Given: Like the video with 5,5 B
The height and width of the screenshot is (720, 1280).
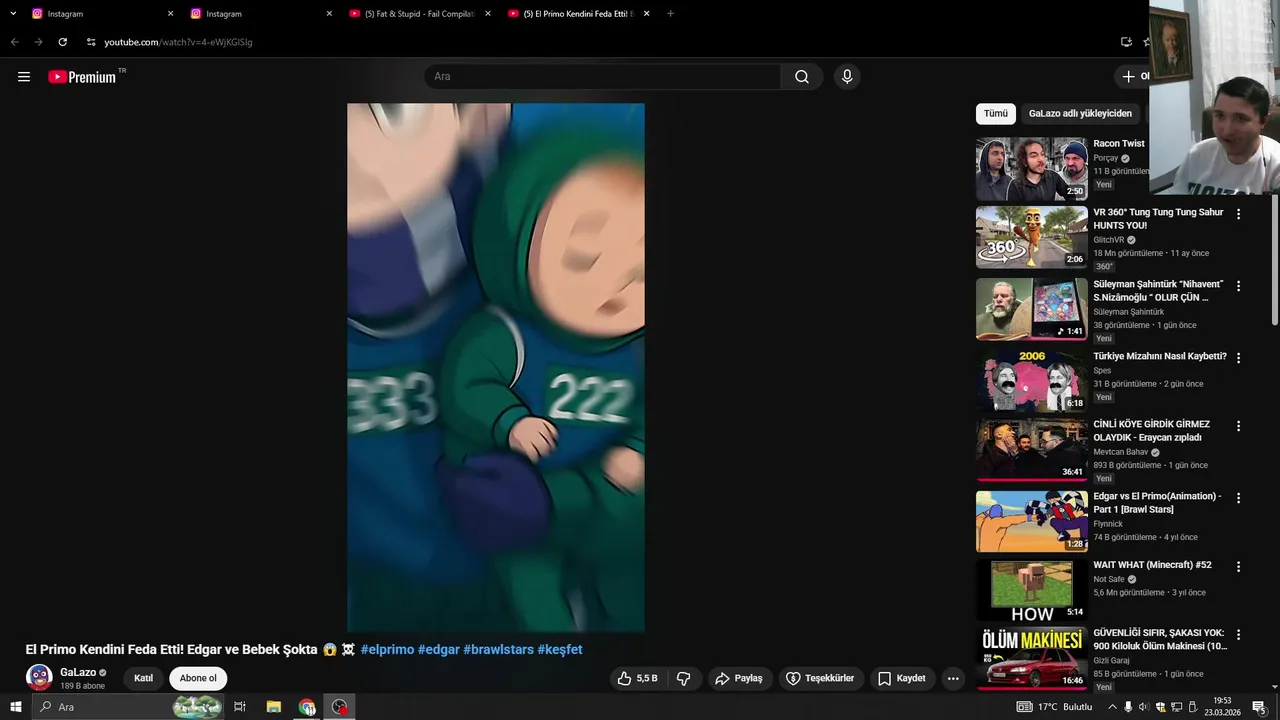Looking at the screenshot, I should [x=637, y=678].
